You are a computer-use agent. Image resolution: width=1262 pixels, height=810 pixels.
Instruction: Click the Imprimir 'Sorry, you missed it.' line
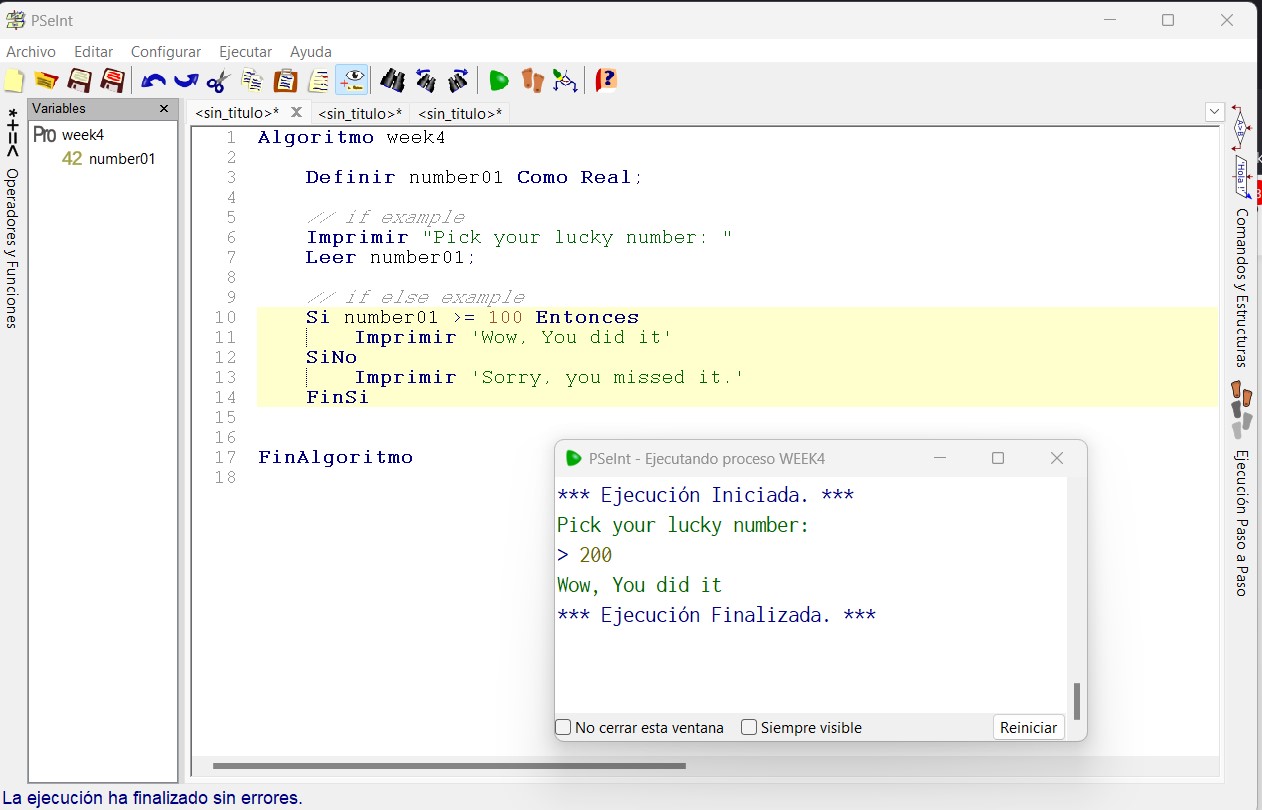549,377
